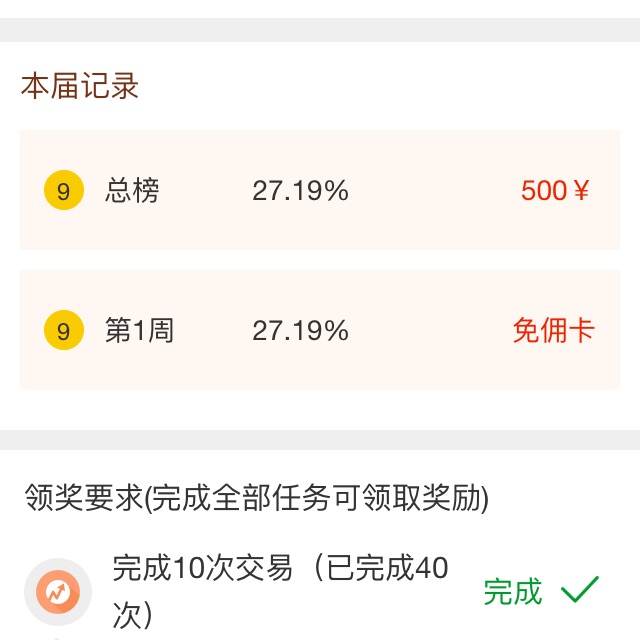Tap the 本届记录 section heading
This screenshot has width=640, height=640.
tap(80, 86)
